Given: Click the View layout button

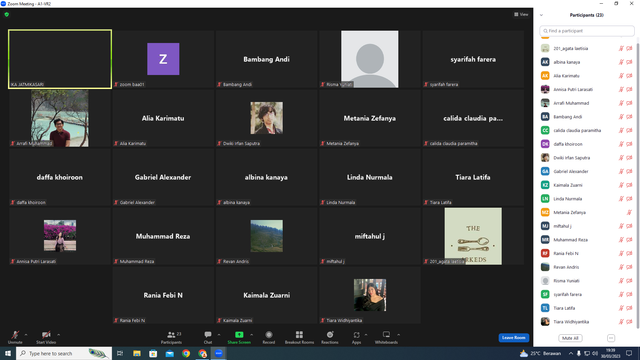Looking at the screenshot, I should pos(521,14).
